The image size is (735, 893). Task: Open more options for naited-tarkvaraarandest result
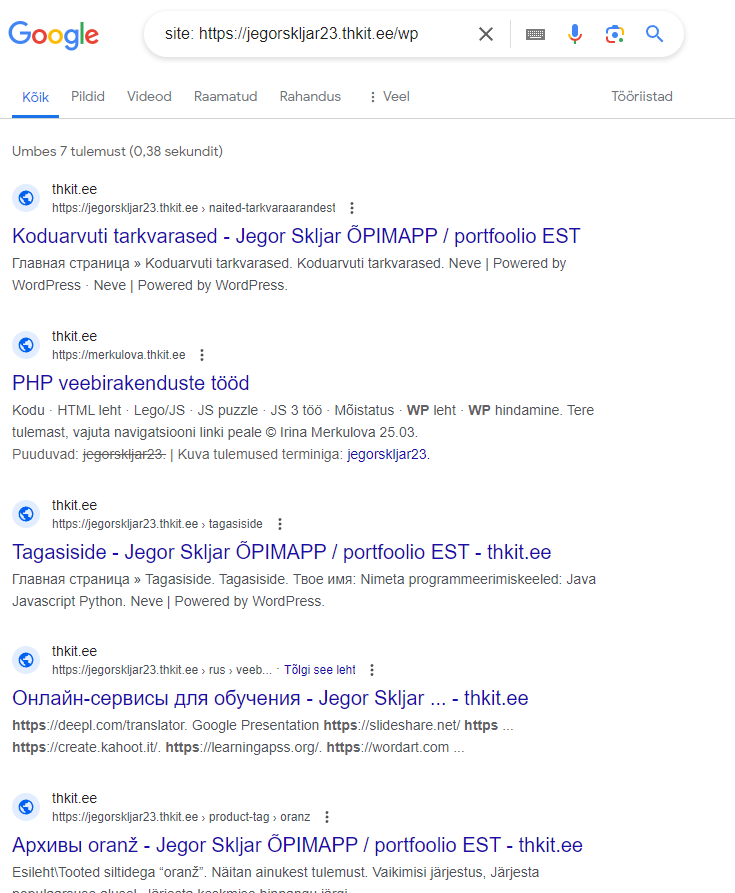coord(352,208)
